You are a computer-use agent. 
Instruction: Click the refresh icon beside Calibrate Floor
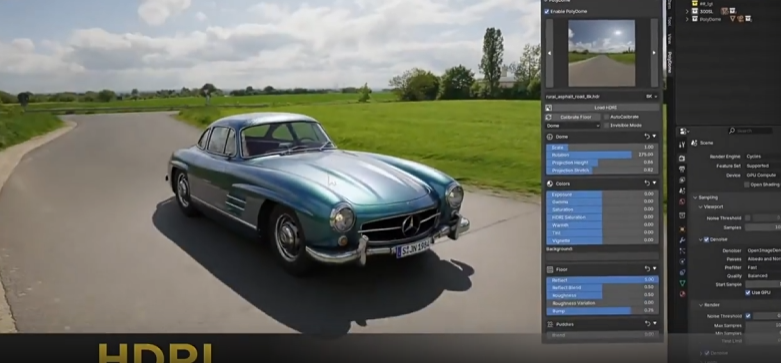click(x=549, y=117)
